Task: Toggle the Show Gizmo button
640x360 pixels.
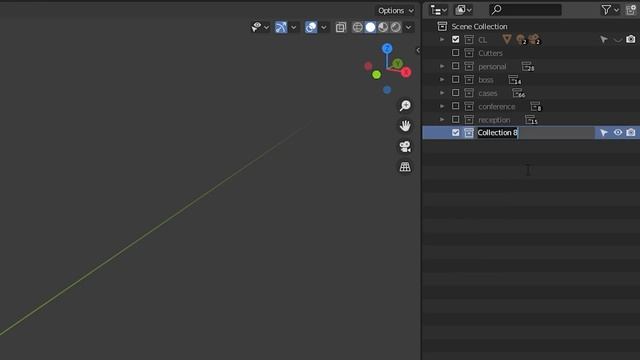Action: click(x=281, y=27)
